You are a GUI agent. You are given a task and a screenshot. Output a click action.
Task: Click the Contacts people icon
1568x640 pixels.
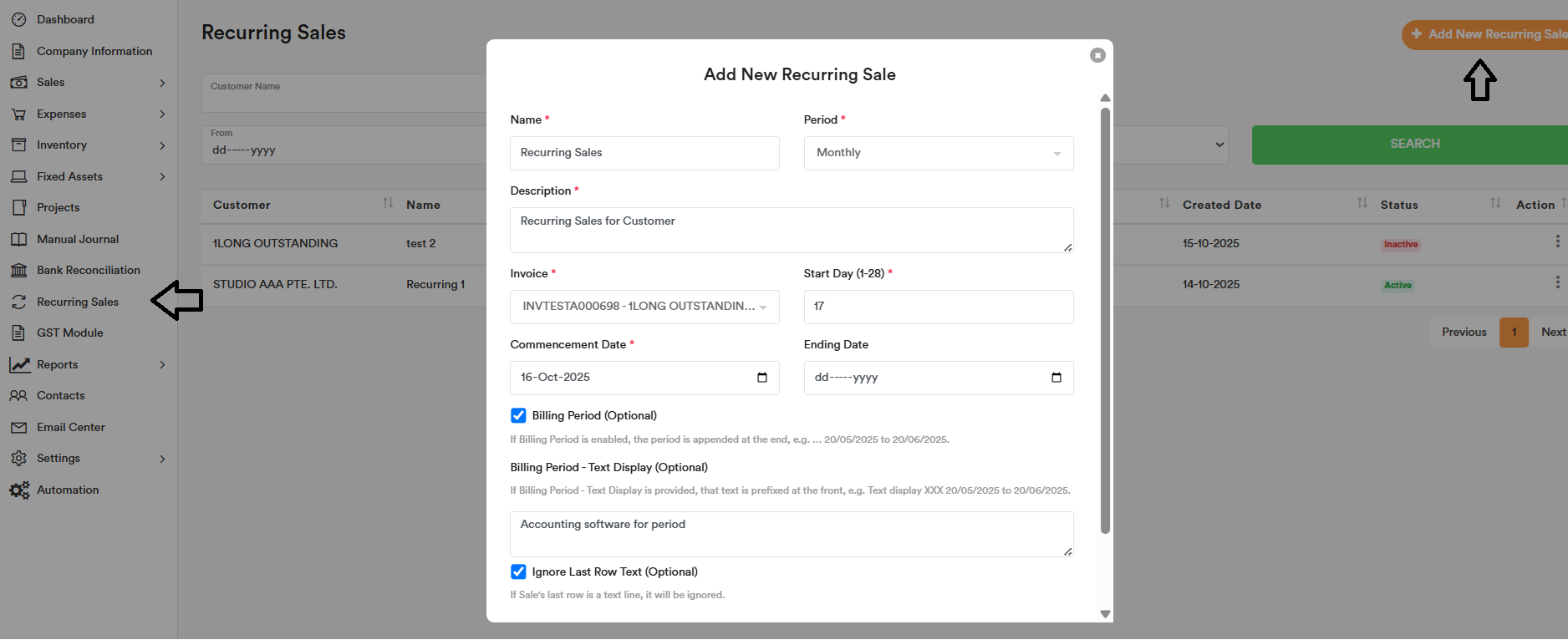pyautogui.click(x=18, y=396)
